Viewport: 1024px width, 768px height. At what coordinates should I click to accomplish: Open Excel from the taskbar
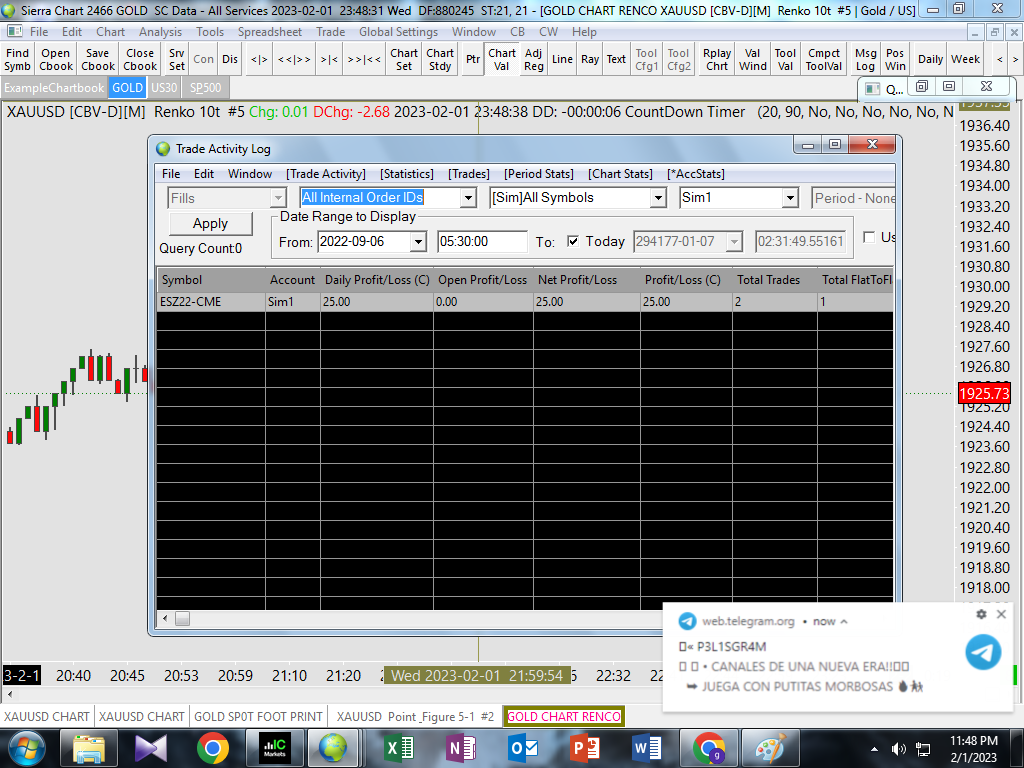click(398, 748)
